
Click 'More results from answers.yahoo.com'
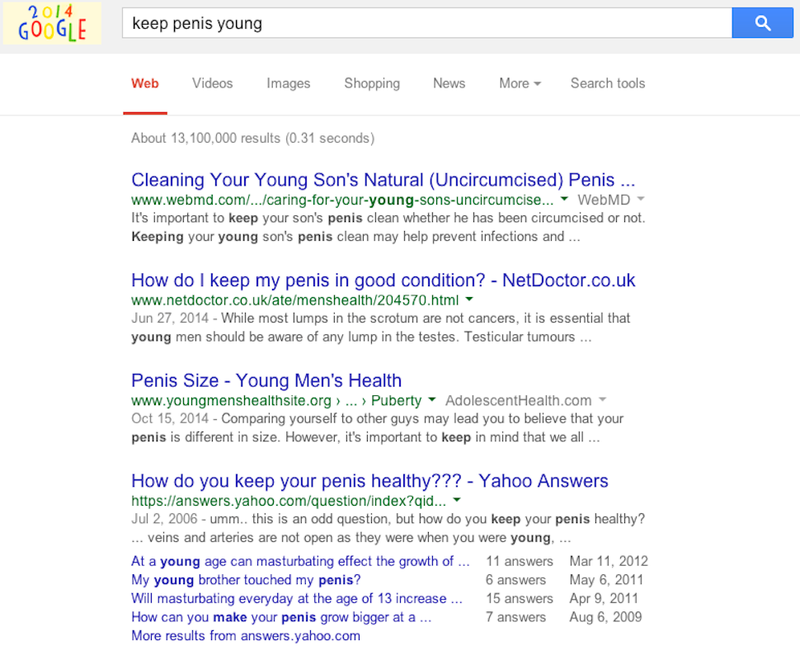pyautogui.click(x=246, y=636)
